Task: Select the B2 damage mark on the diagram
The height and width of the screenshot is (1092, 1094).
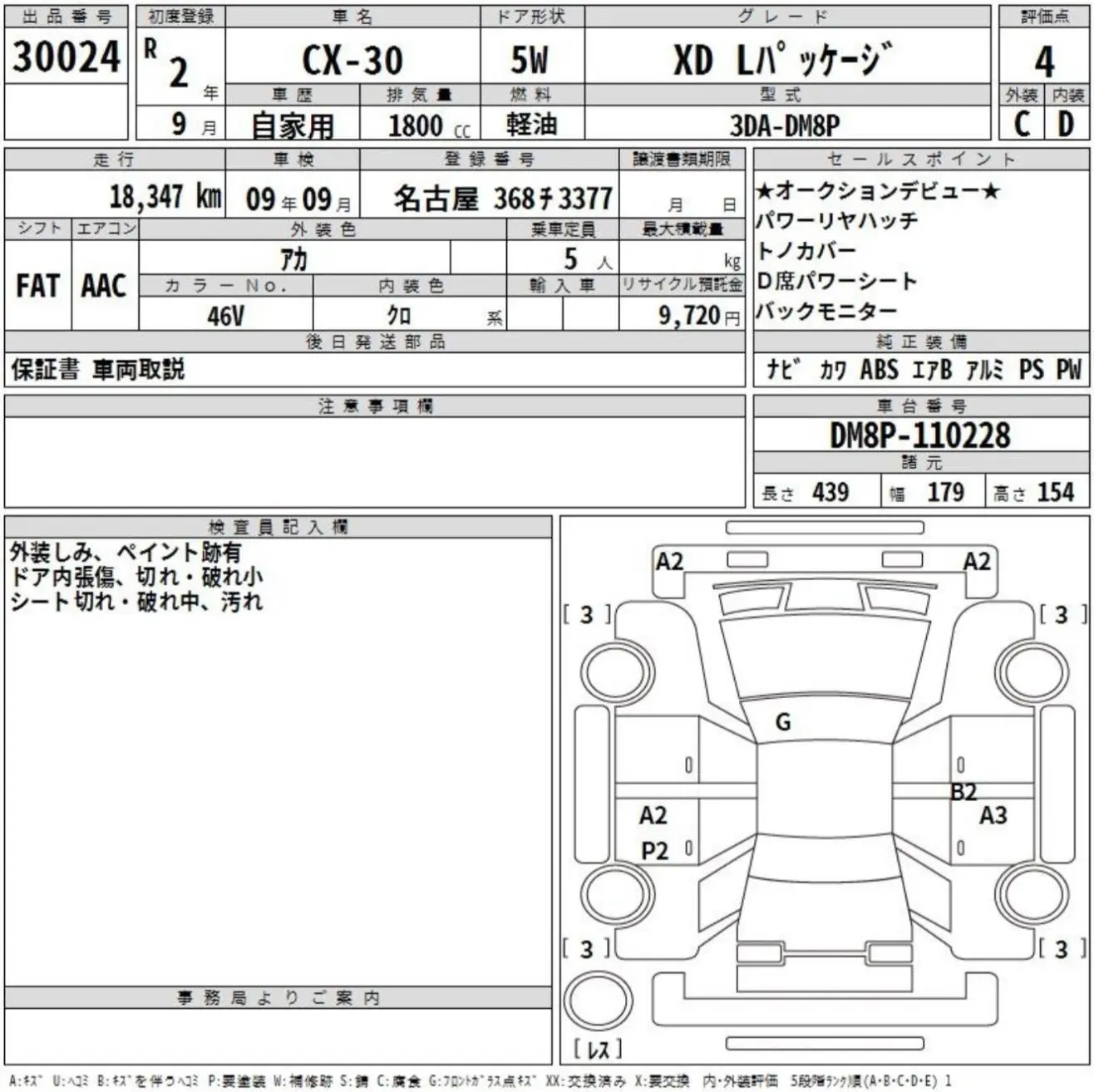Action: tap(963, 792)
